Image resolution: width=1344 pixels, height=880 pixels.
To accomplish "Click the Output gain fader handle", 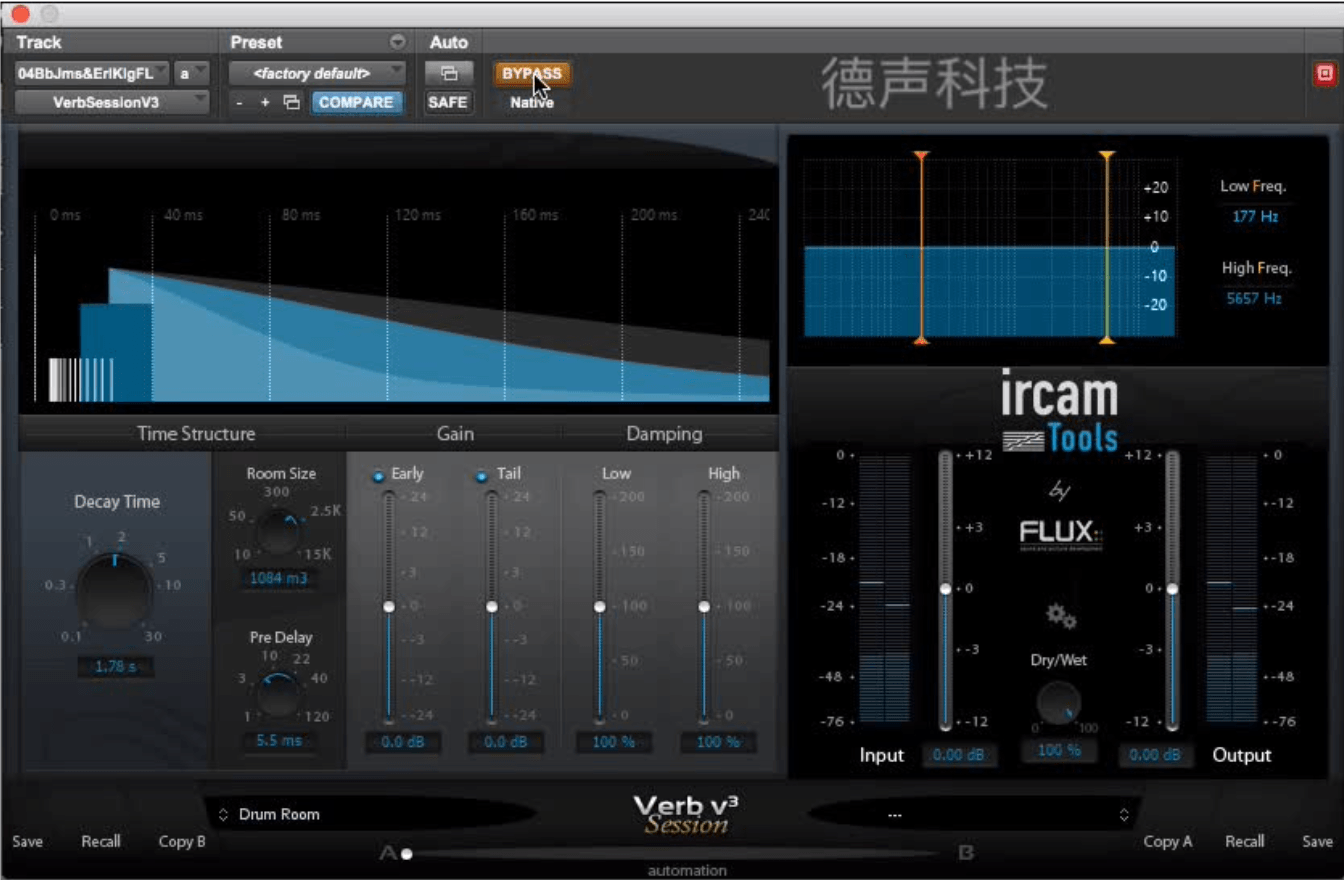I will [1172, 589].
